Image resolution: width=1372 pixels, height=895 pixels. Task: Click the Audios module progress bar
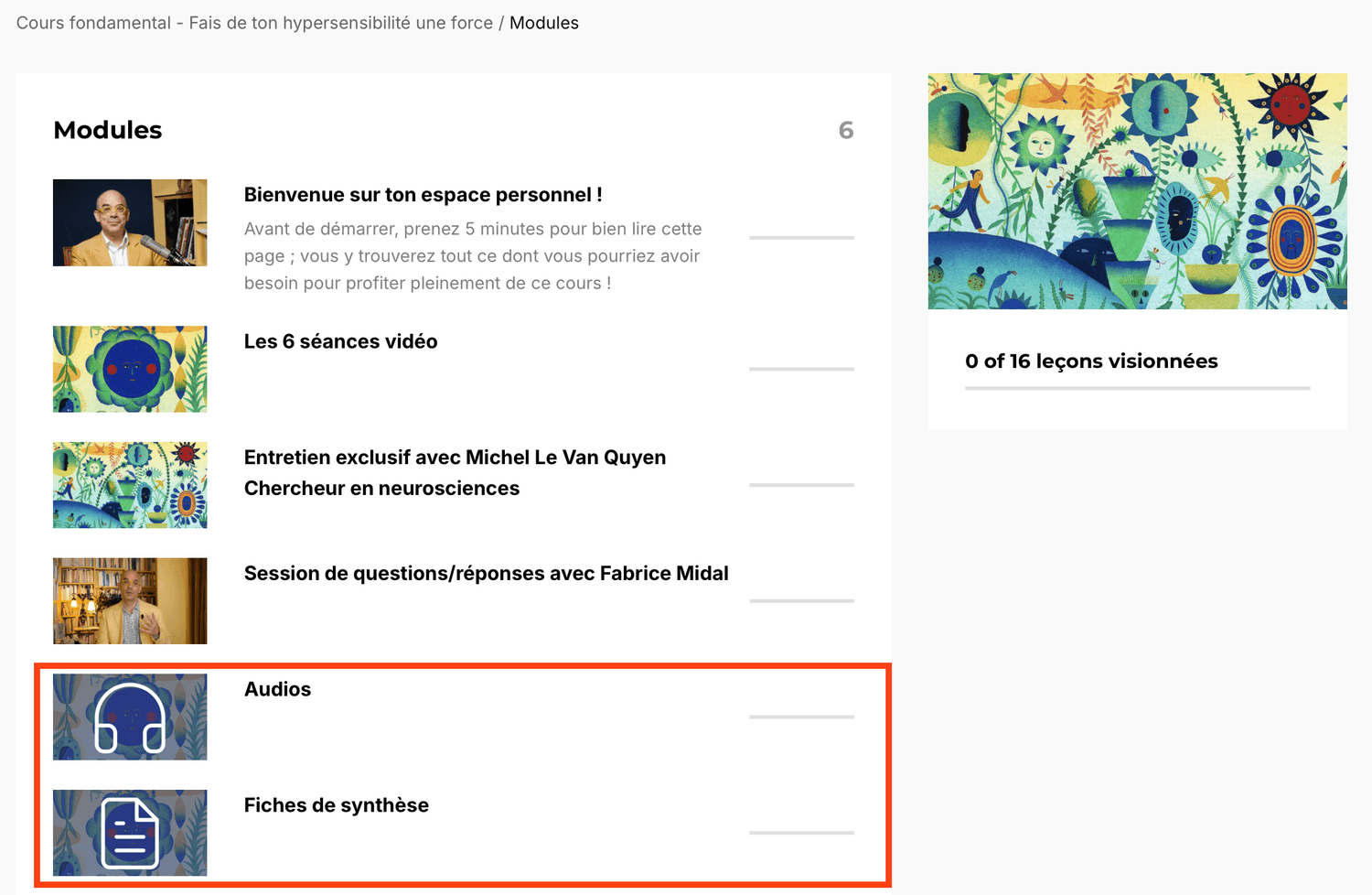tap(801, 717)
